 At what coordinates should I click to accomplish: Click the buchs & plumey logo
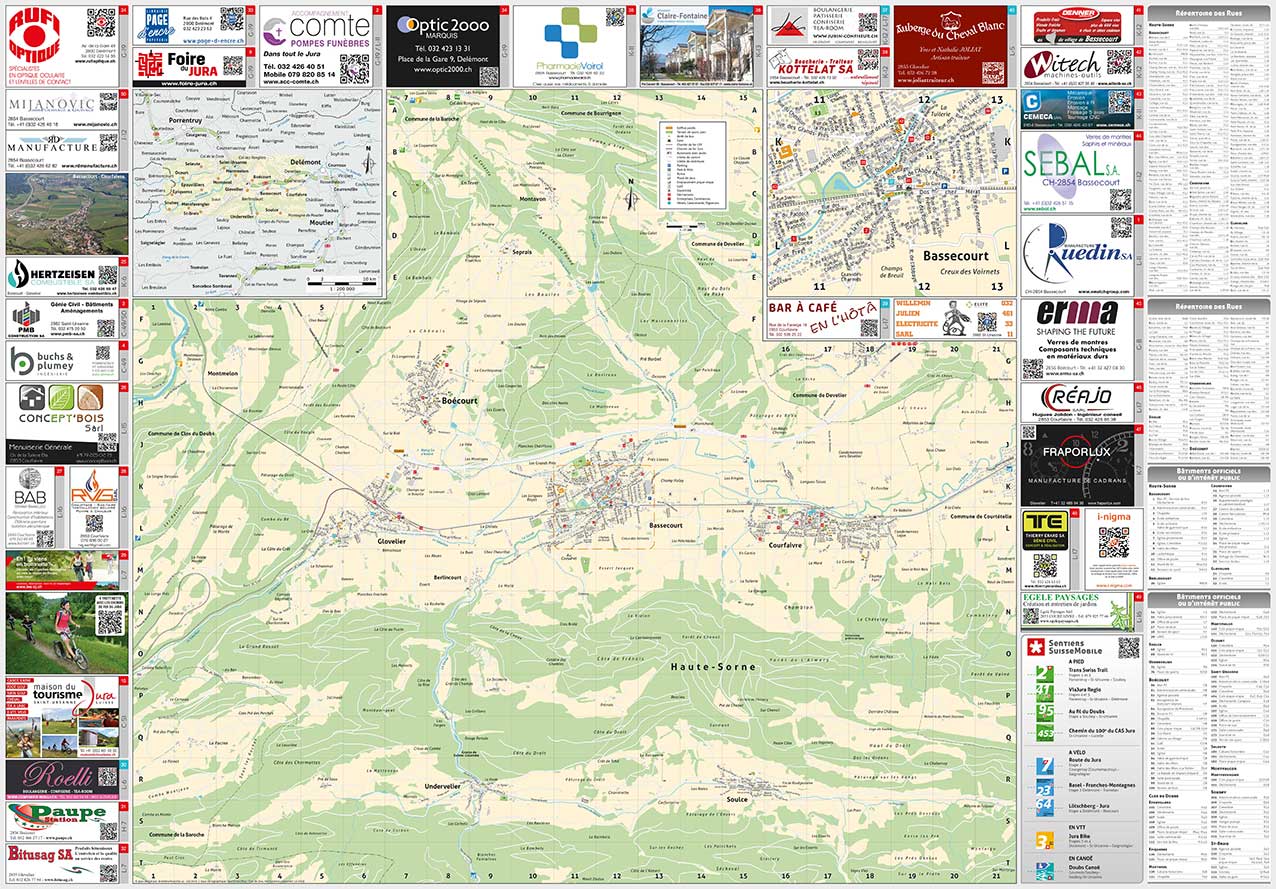tap(42, 361)
